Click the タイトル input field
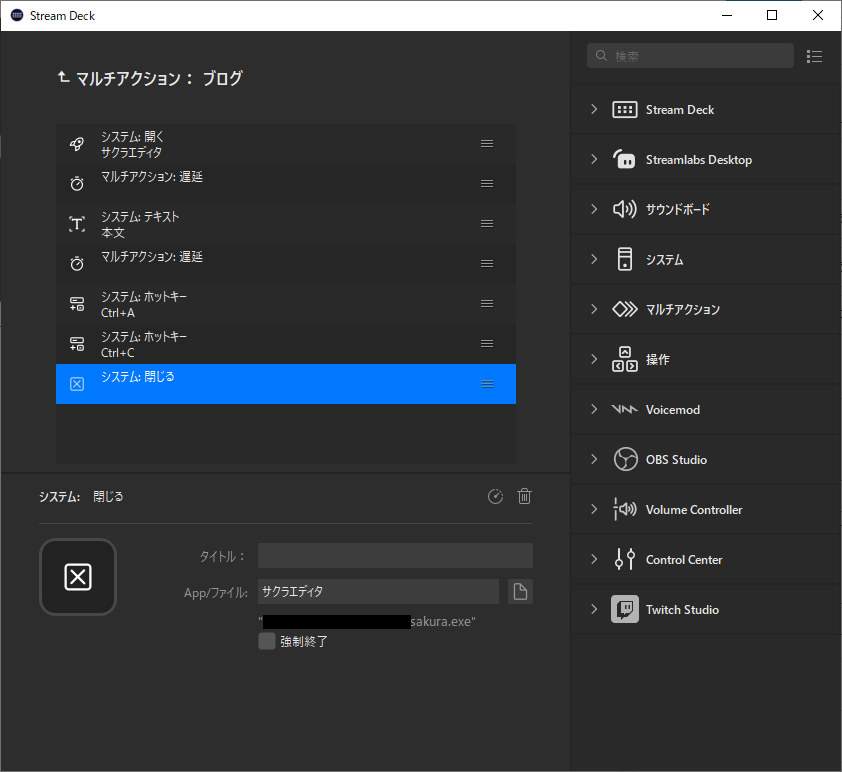The width and height of the screenshot is (842, 772). pos(395,556)
